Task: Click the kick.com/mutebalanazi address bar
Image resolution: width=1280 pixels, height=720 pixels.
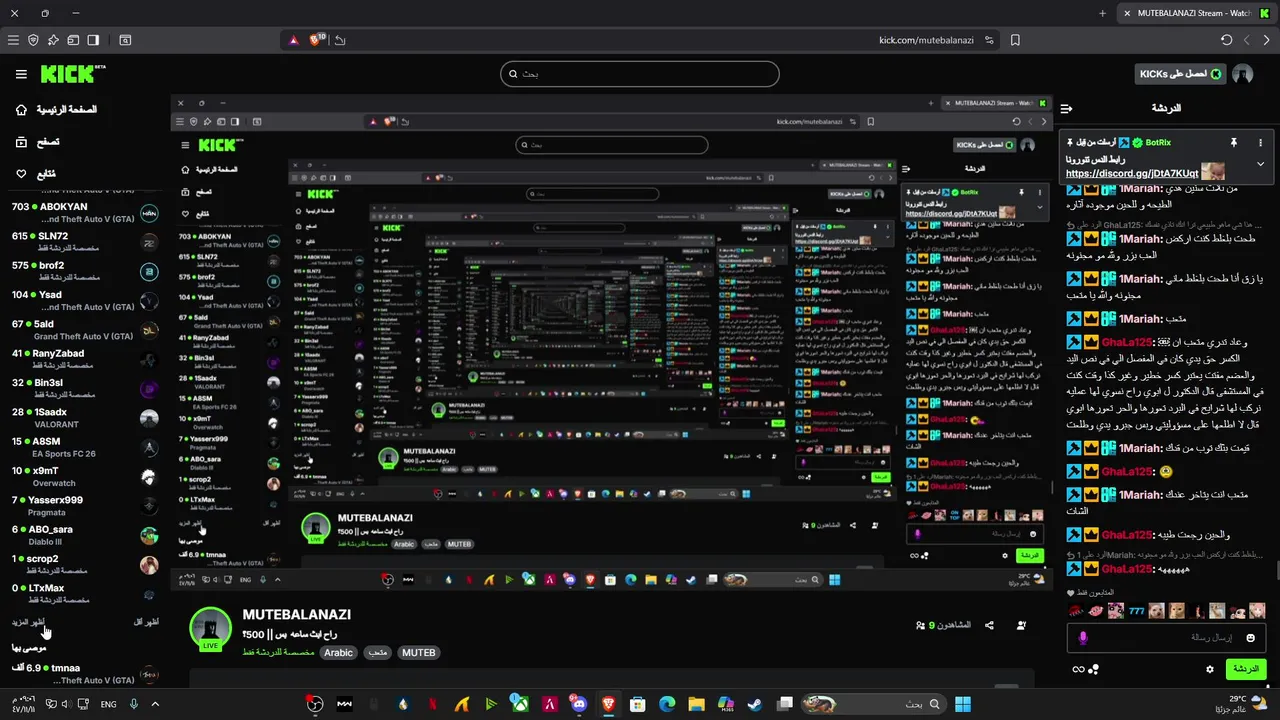Action: pos(926,40)
